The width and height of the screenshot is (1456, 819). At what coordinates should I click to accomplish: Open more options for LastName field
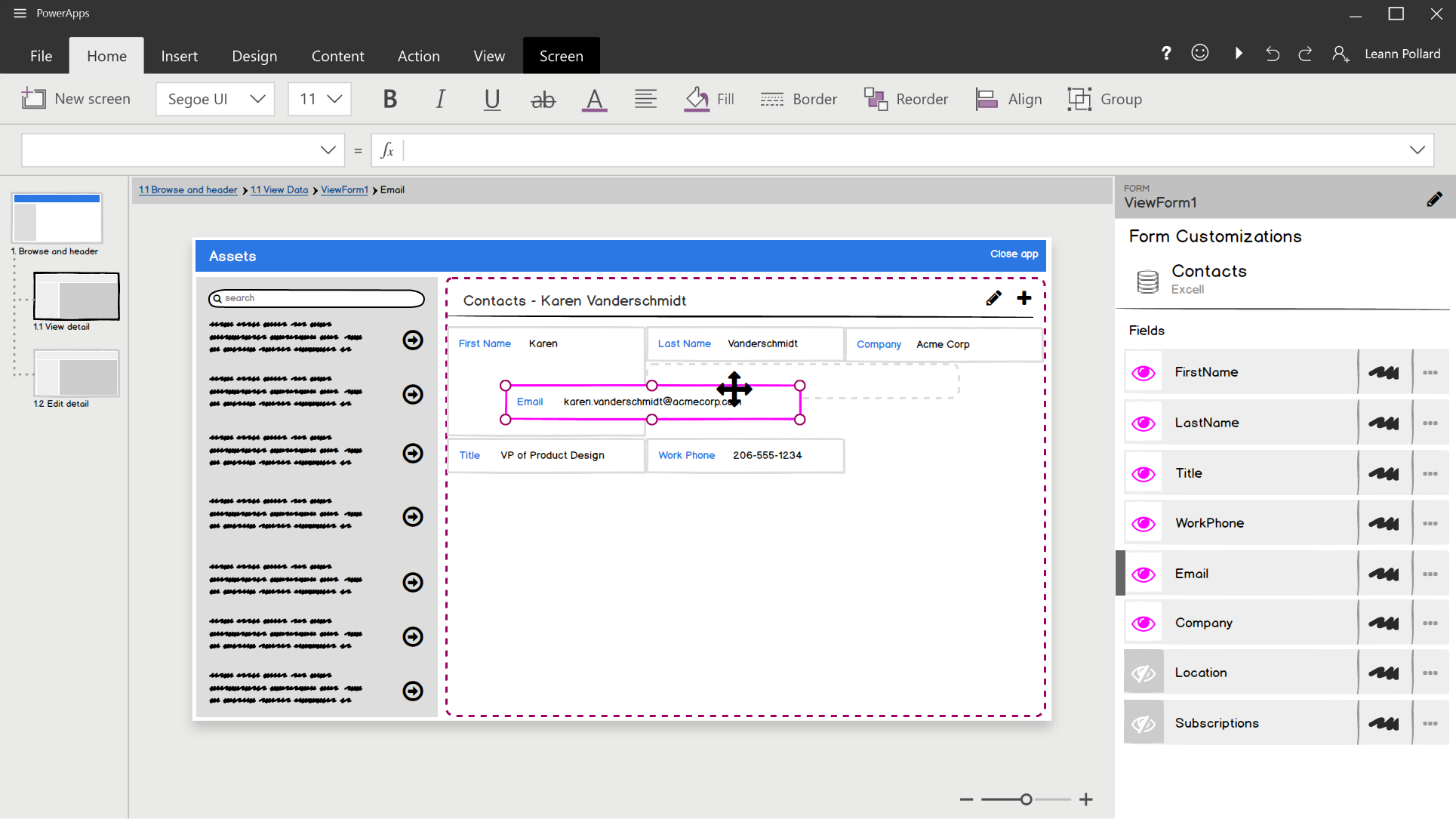(1430, 423)
